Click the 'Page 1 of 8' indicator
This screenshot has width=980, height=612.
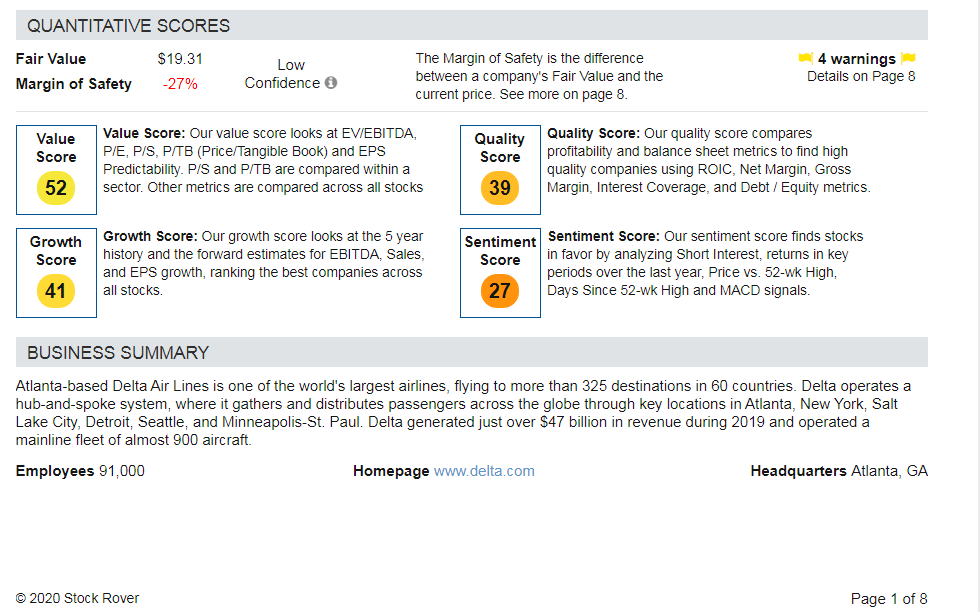[889, 599]
